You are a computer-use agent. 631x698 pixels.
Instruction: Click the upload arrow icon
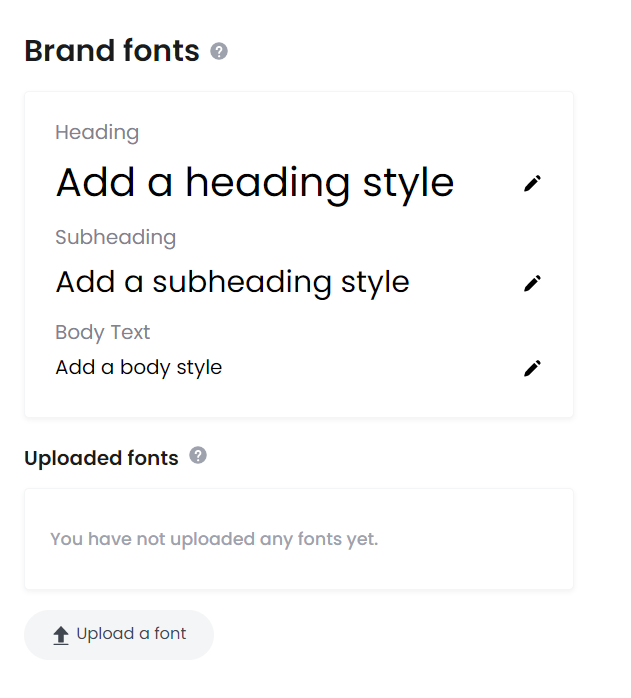(61, 635)
